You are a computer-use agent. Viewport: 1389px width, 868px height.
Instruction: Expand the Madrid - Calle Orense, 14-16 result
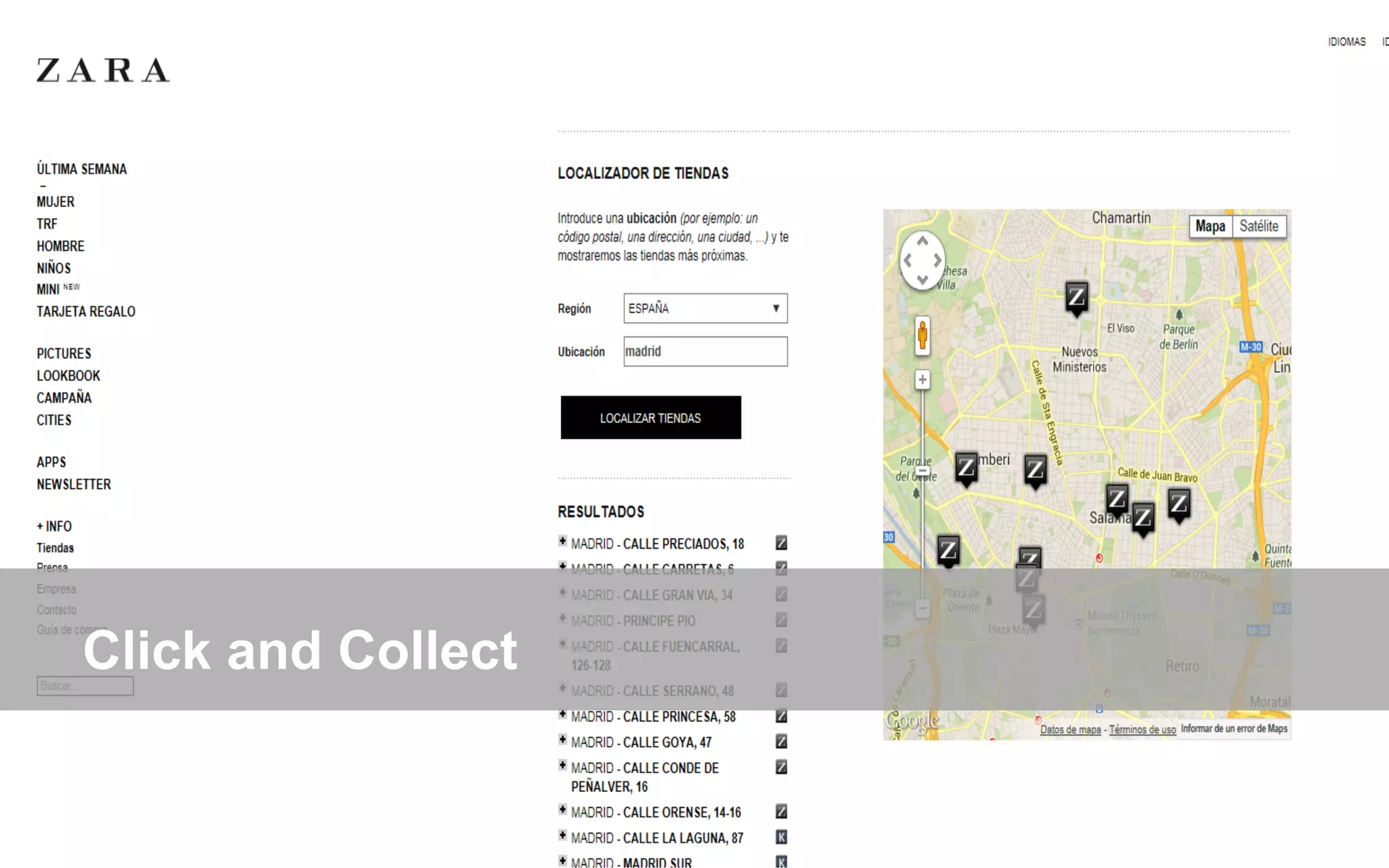[562, 810]
